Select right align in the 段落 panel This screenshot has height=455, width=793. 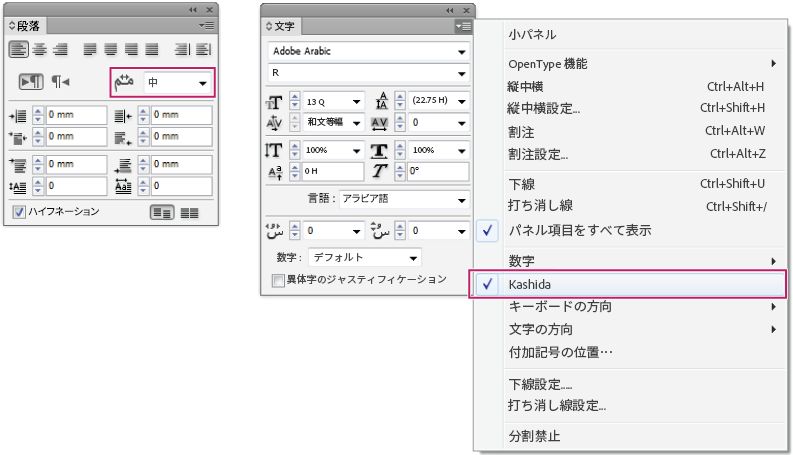coord(60,49)
